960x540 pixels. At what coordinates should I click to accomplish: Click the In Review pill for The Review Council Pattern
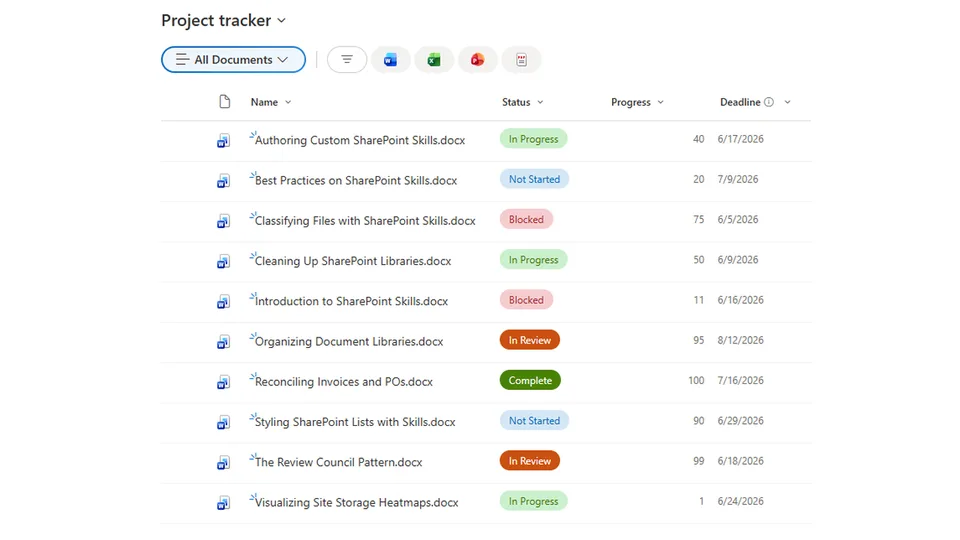pyautogui.click(x=530, y=461)
